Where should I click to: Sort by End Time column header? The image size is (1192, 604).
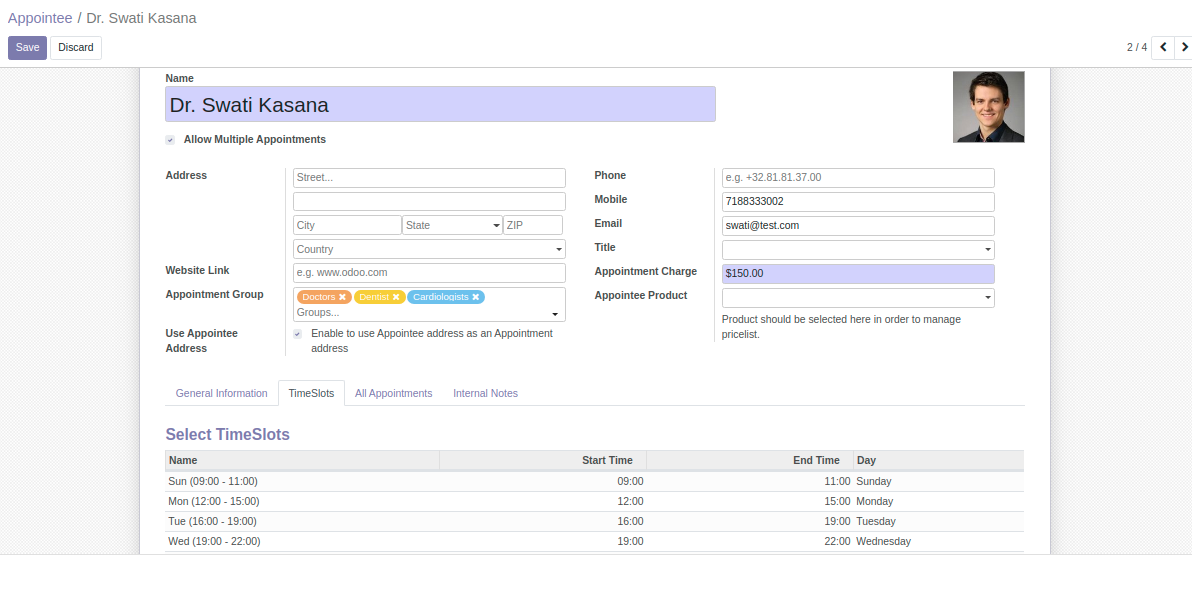(x=750, y=460)
